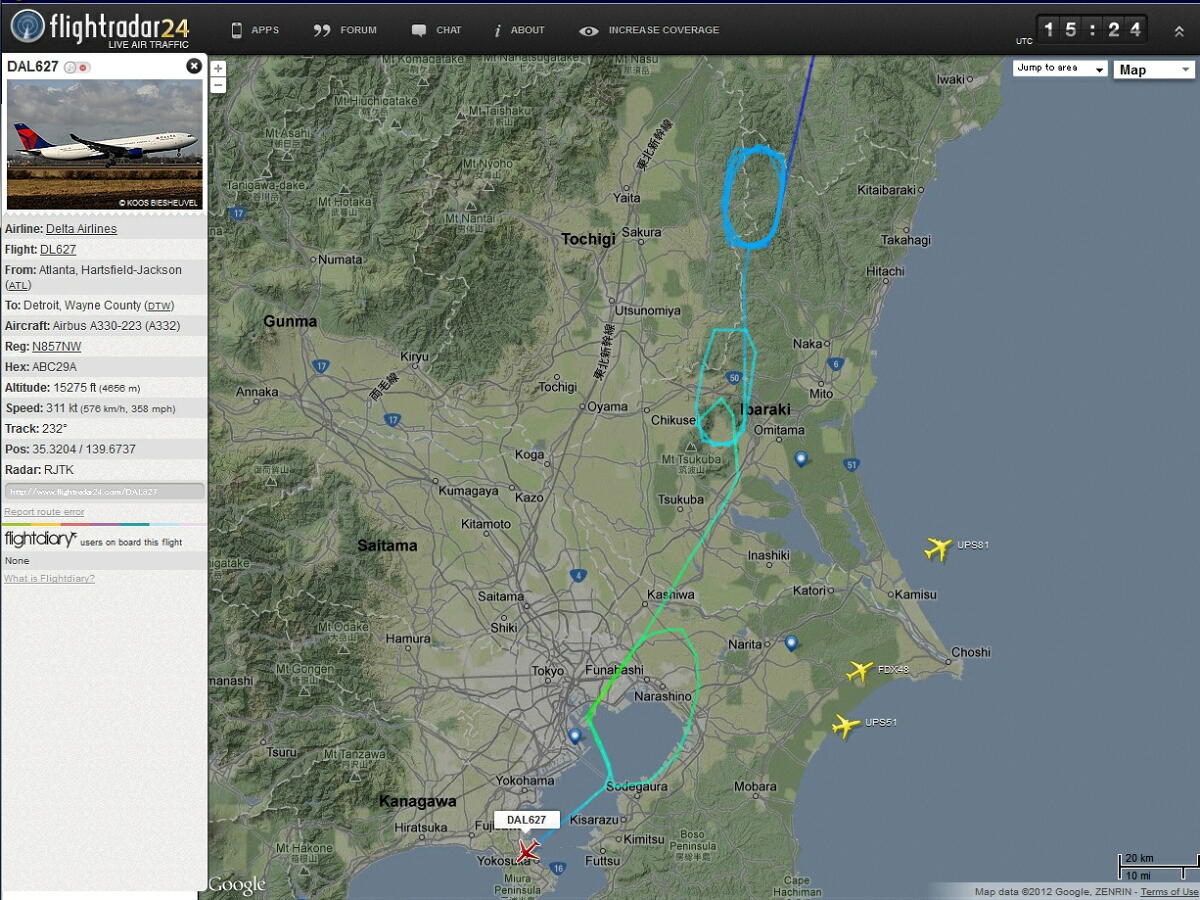Open the Jump to area dropdown
Image resolution: width=1200 pixels, height=900 pixels.
coord(1060,68)
